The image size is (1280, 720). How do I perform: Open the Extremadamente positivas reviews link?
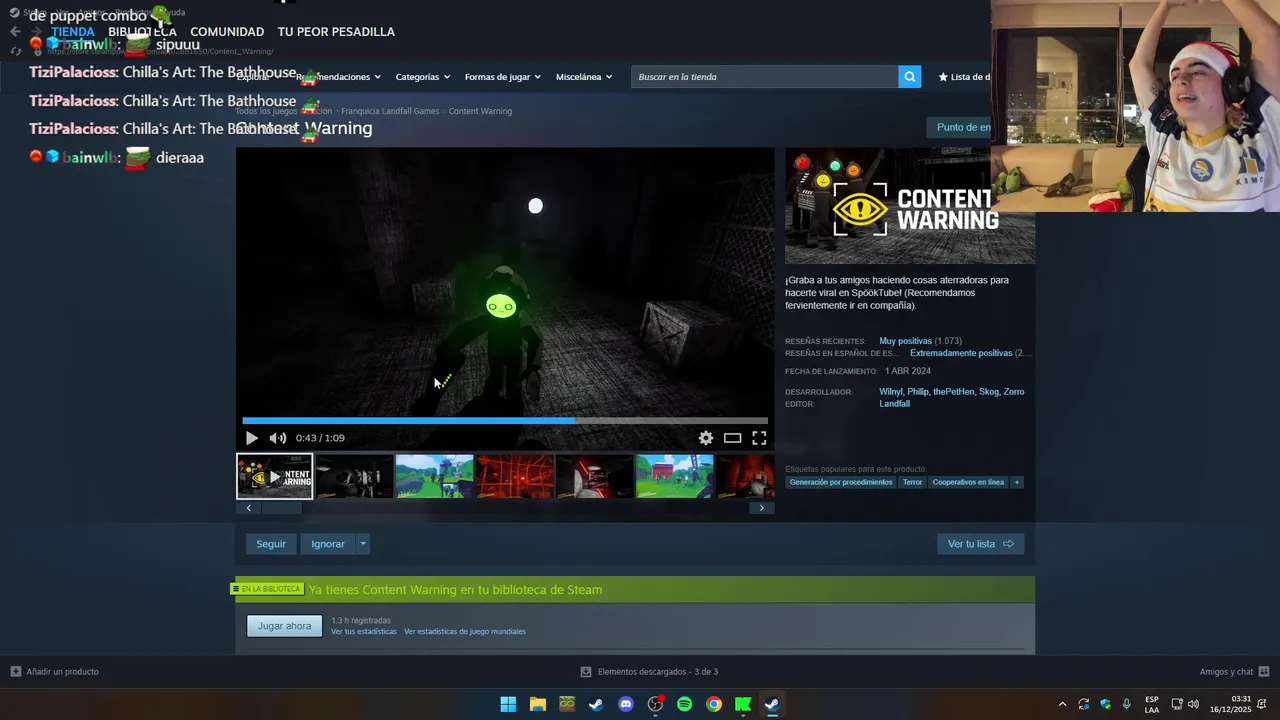tap(961, 353)
